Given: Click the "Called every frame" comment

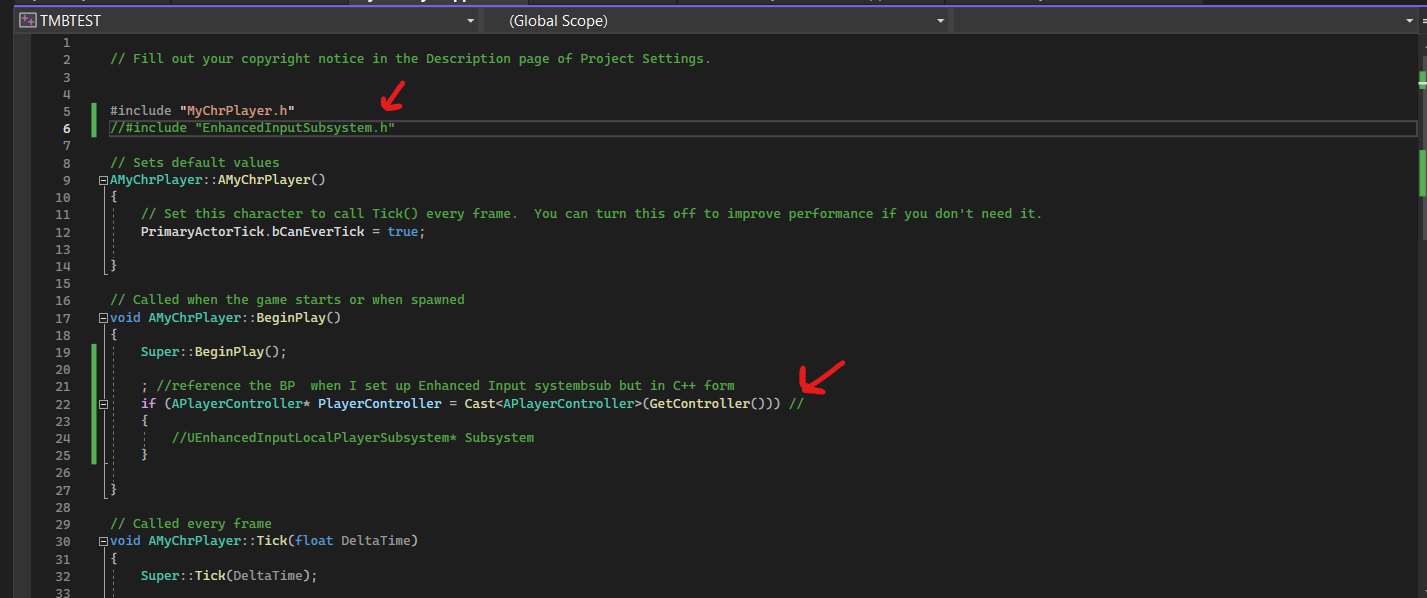Looking at the screenshot, I should [x=191, y=524].
